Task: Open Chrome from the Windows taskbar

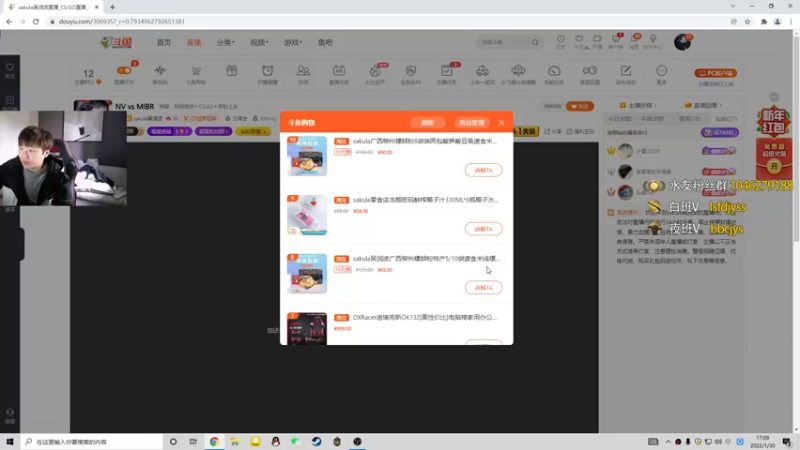Action: (214, 441)
